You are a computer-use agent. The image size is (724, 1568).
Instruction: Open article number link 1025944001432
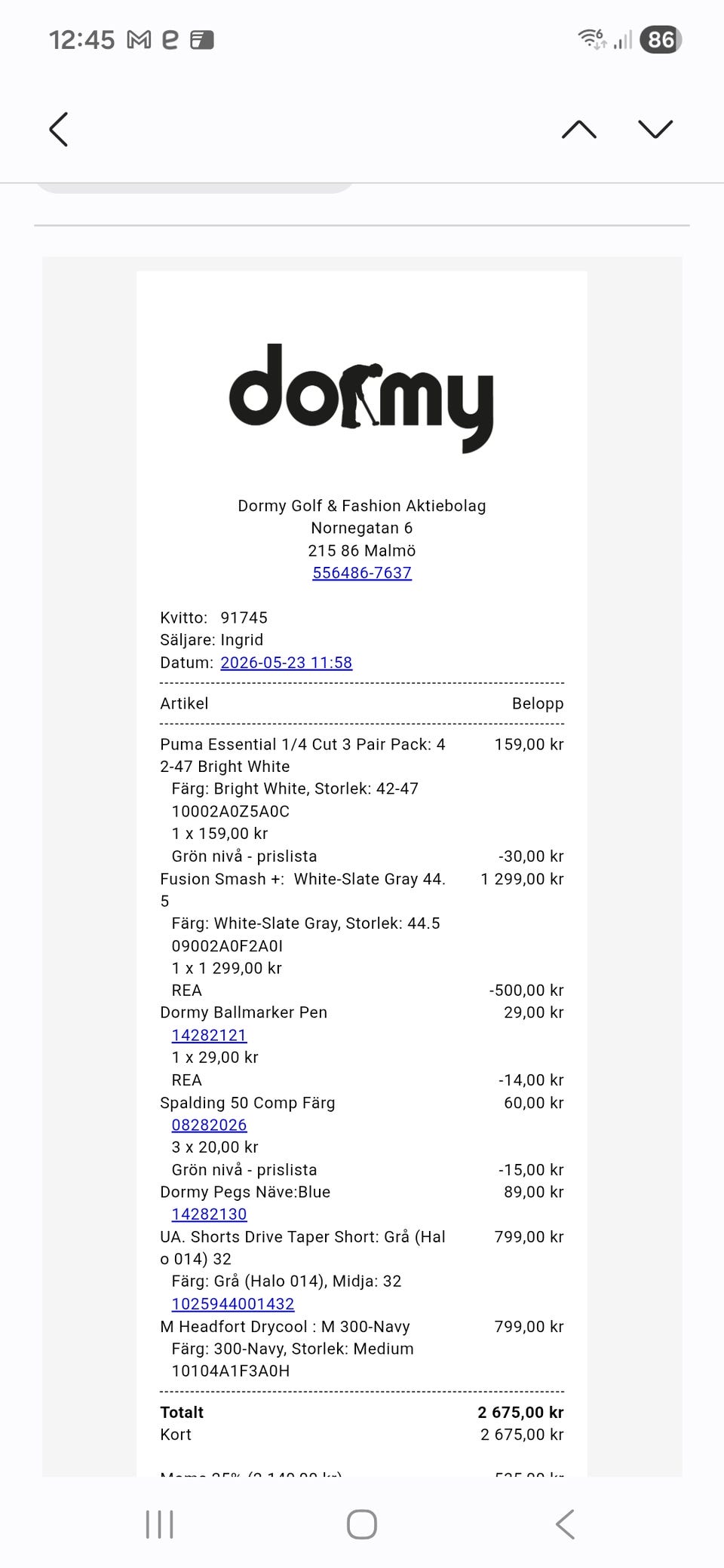(x=233, y=1304)
